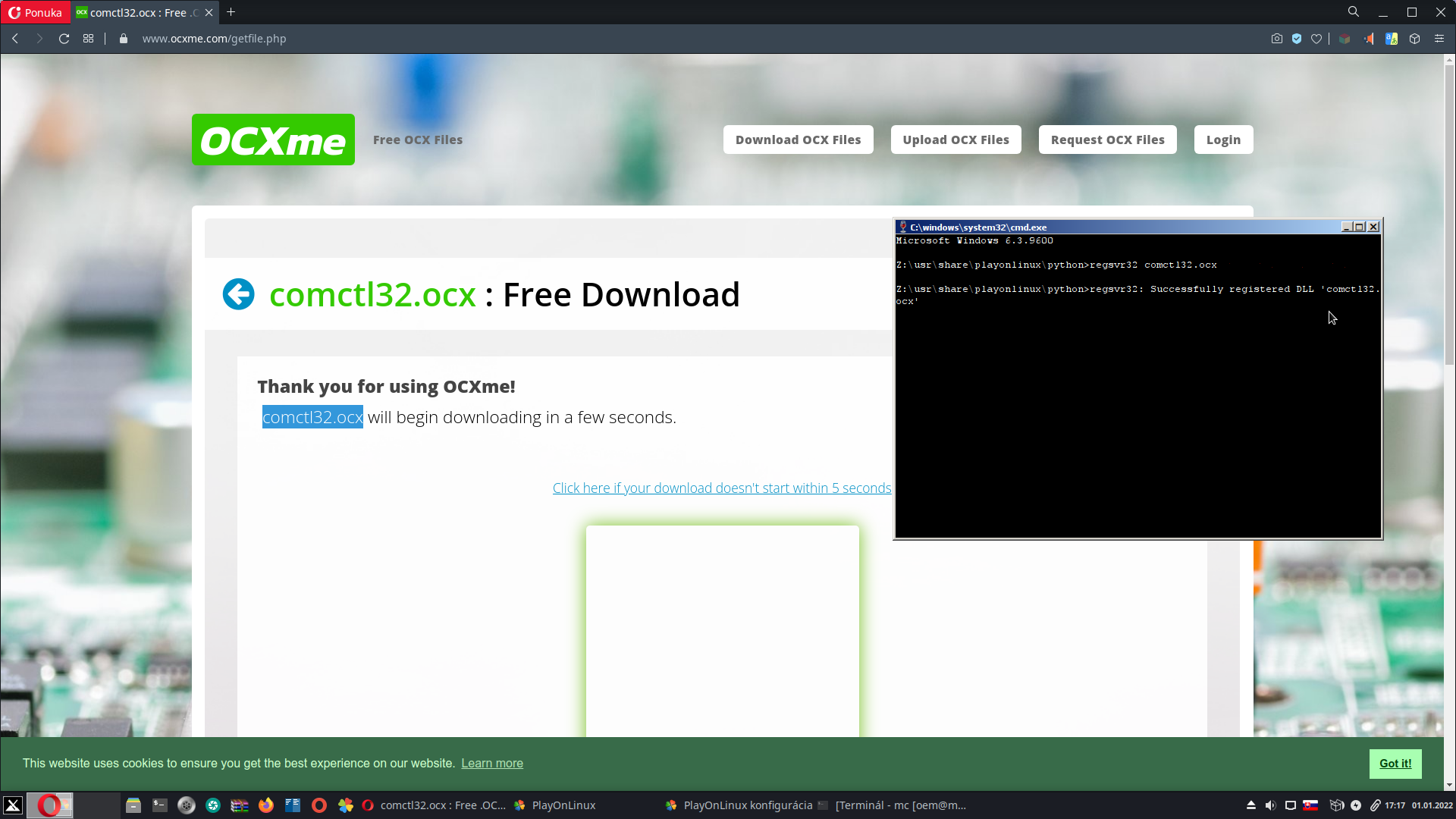Open Opera Easy Setup sliders icon
This screenshot has width=1456, height=819.
(x=1439, y=39)
